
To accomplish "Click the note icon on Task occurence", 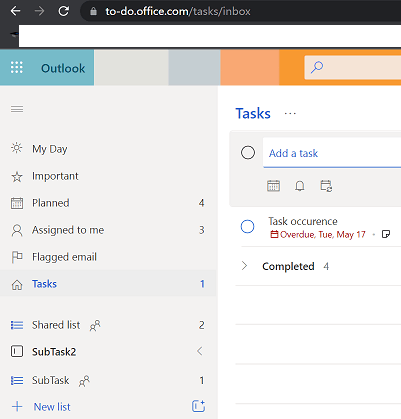I will 386,234.
